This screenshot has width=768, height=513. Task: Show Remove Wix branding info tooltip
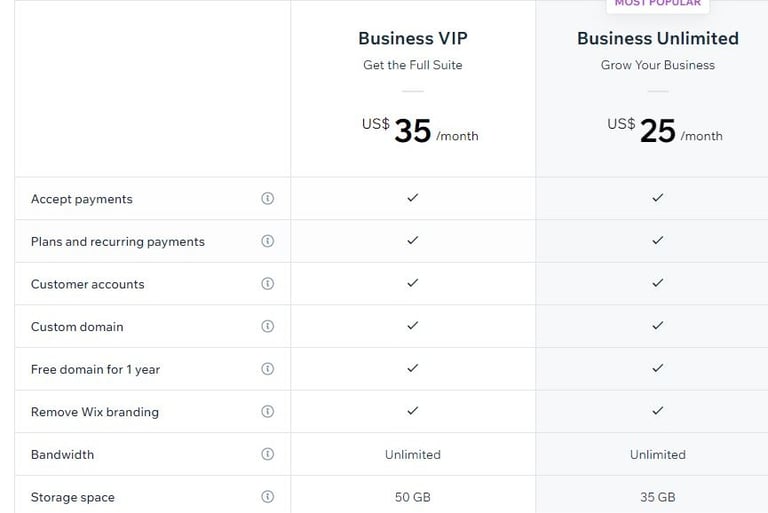(267, 411)
